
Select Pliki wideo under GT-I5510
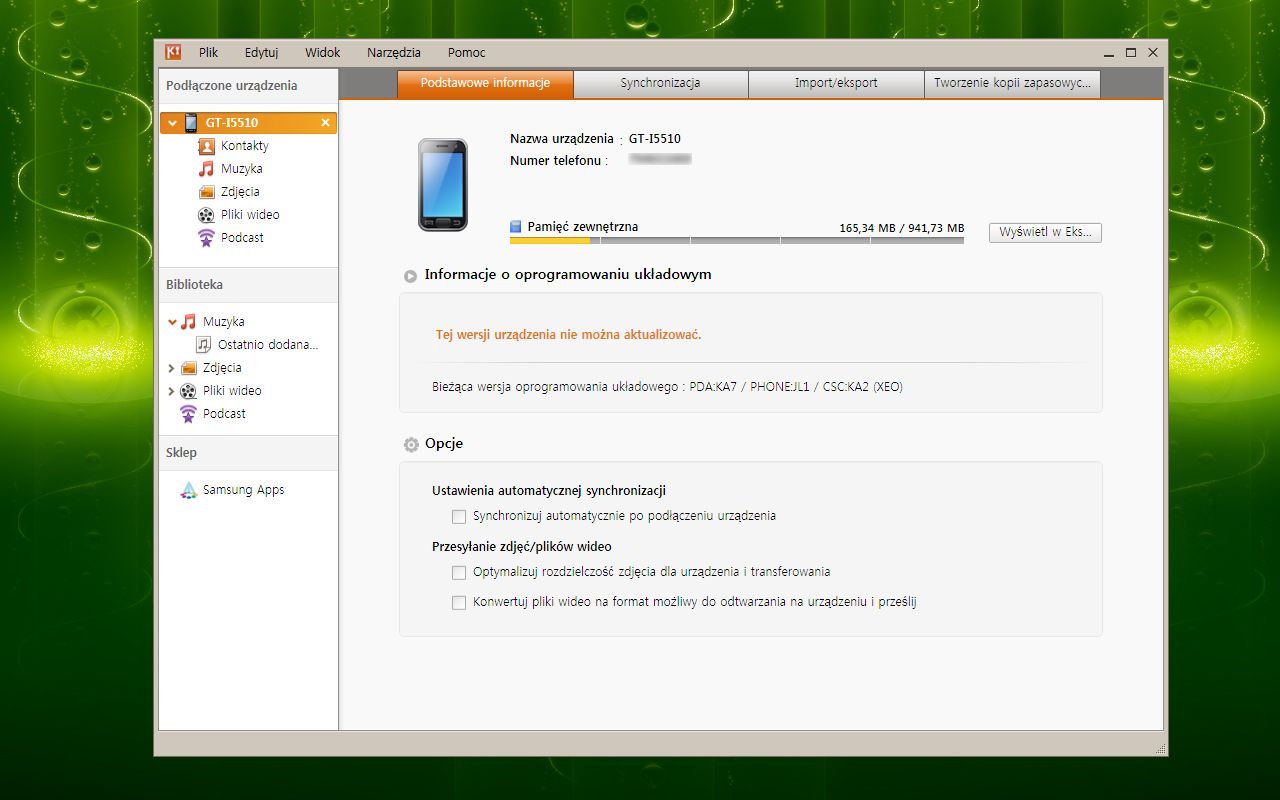pyautogui.click(x=250, y=215)
